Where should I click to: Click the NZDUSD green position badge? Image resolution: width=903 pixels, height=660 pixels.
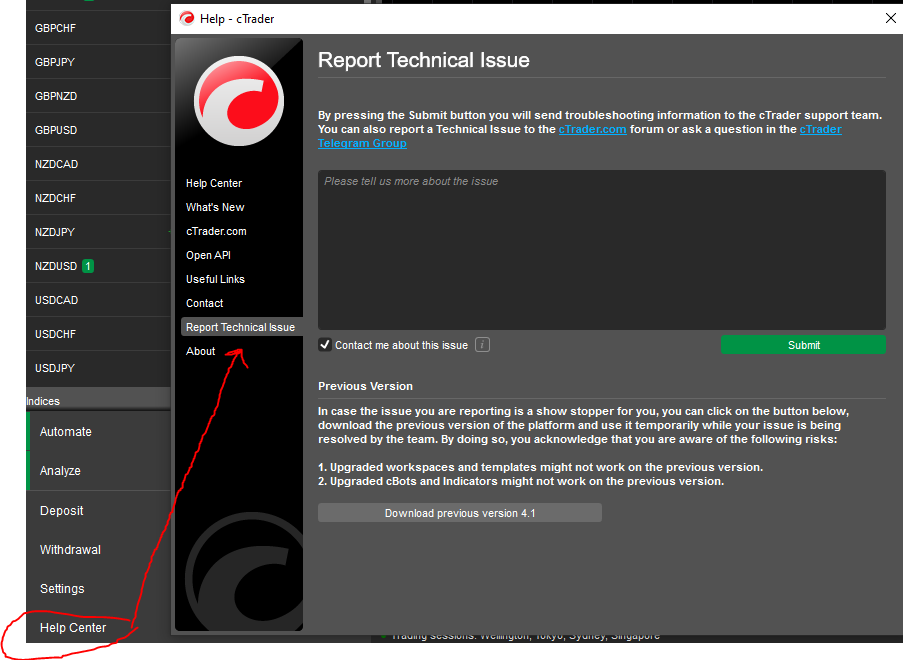tap(88, 266)
